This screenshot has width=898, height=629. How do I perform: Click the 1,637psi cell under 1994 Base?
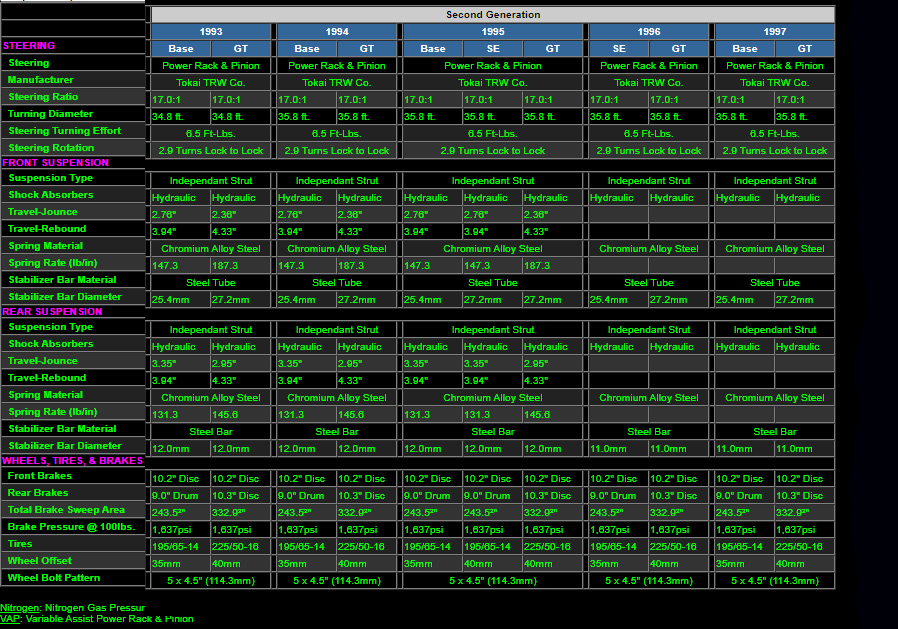[x=307, y=530]
